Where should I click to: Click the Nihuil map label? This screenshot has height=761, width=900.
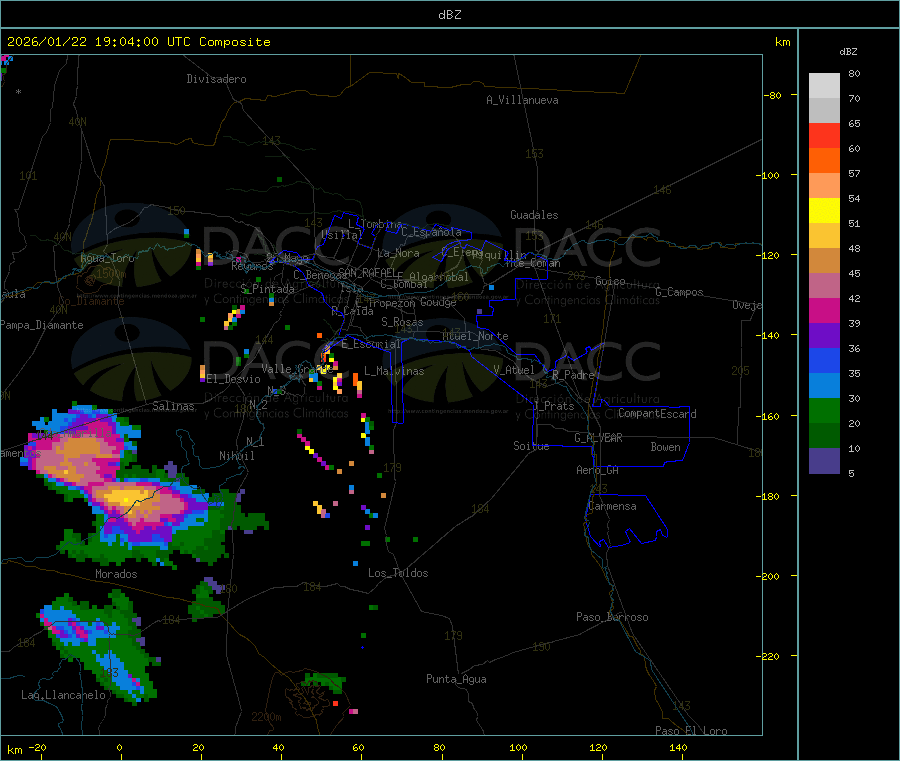point(237,456)
